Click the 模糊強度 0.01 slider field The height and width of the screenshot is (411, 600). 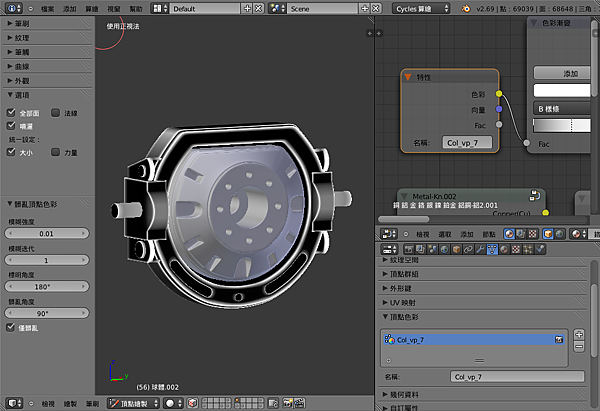point(47,232)
